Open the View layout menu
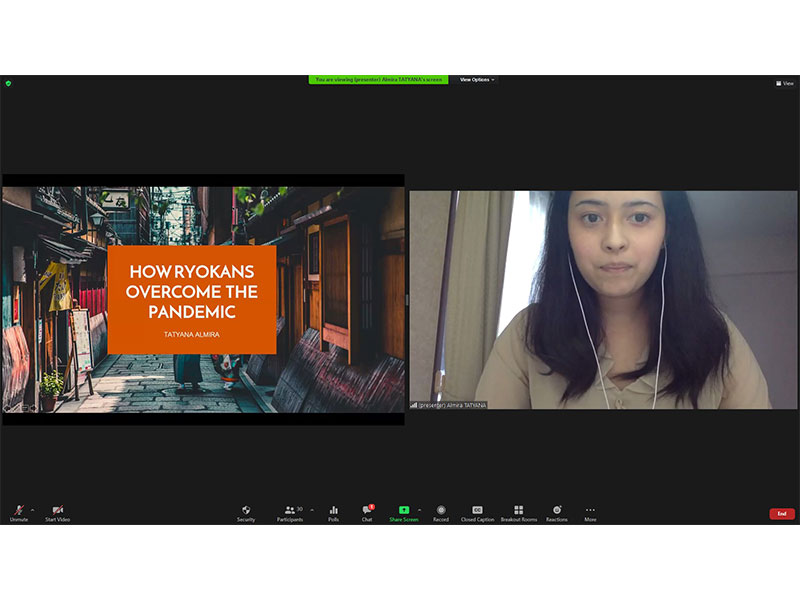The width and height of the screenshot is (800, 600). pyautogui.click(x=785, y=83)
